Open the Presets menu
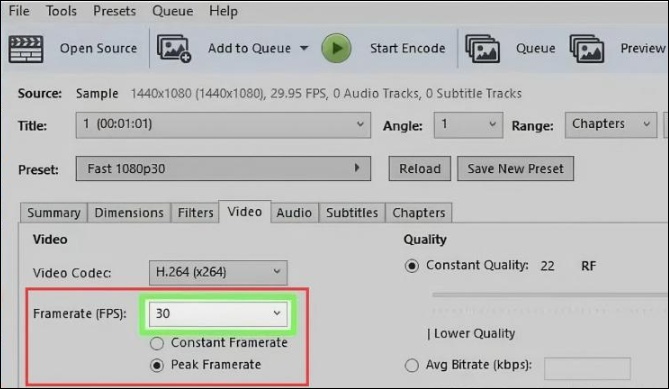The height and width of the screenshot is (389, 669). point(114,11)
